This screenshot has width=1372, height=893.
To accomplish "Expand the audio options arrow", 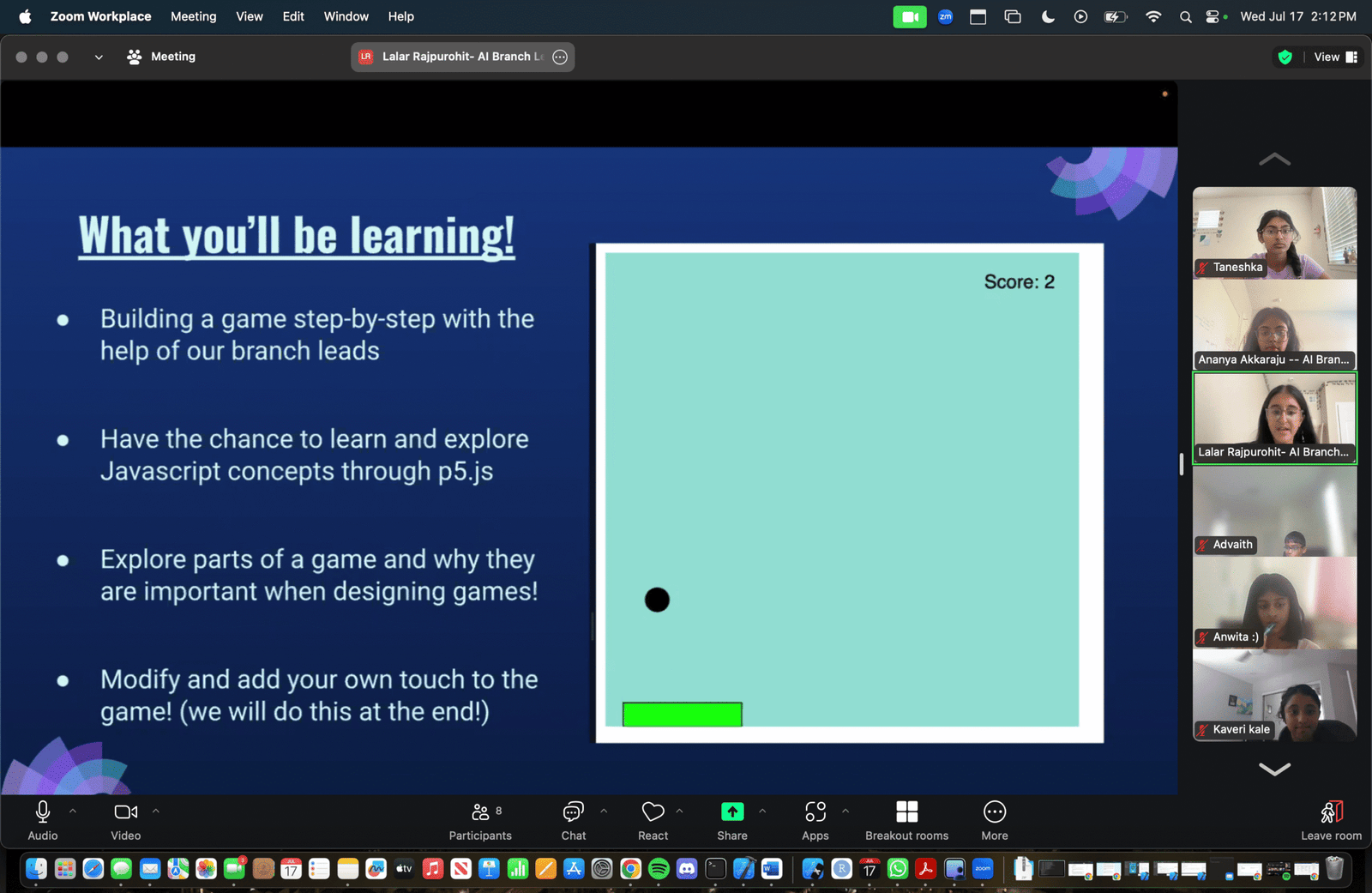I will (x=73, y=811).
